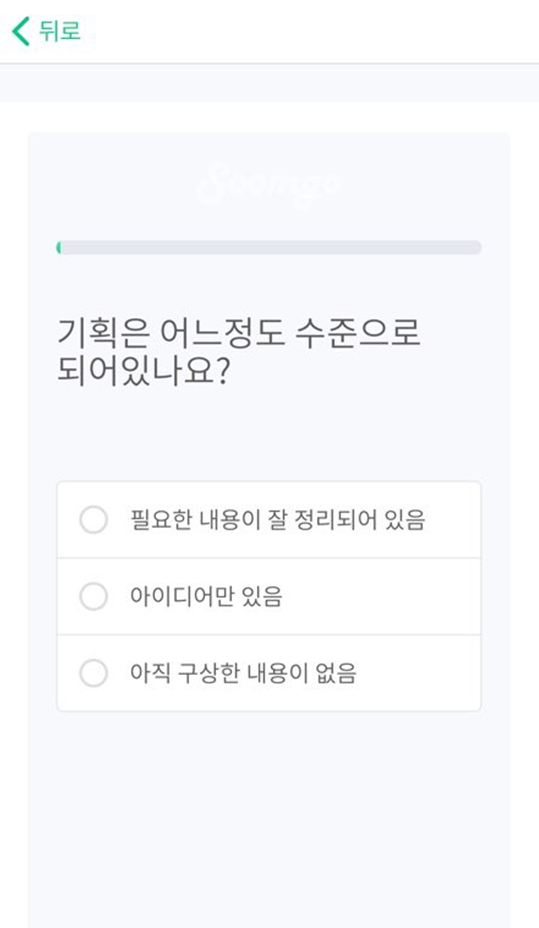Click blank right side of 아직 구상한 내용이 없음 row
The height and width of the screenshot is (928, 539).
(418, 673)
